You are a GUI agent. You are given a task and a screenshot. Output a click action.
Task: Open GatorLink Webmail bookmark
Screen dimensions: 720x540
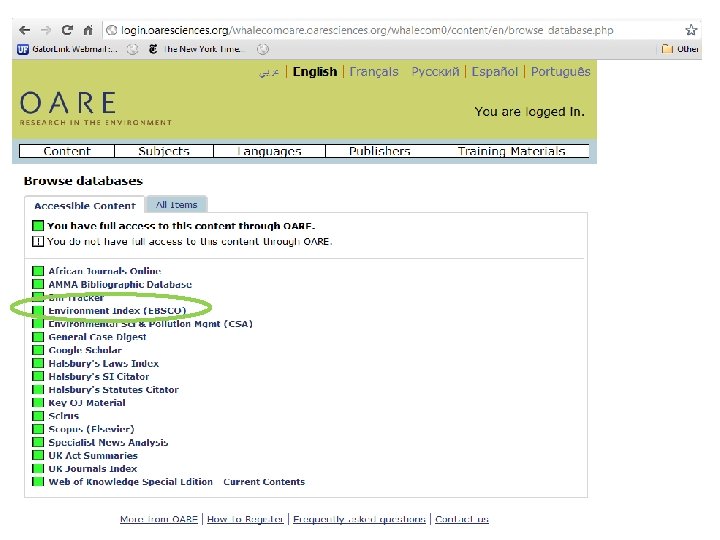67,49
